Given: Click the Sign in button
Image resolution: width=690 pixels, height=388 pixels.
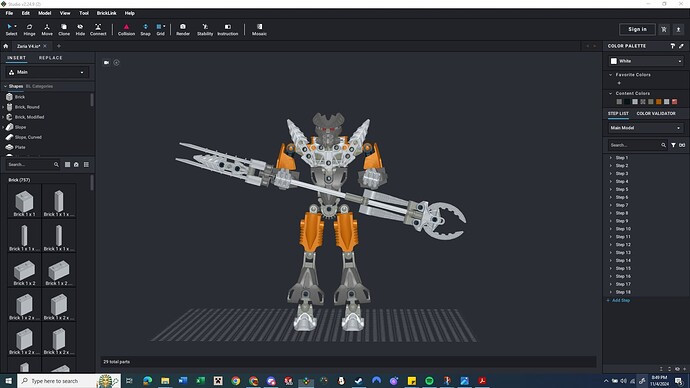Looking at the screenshot, I should tap(637, 29).
